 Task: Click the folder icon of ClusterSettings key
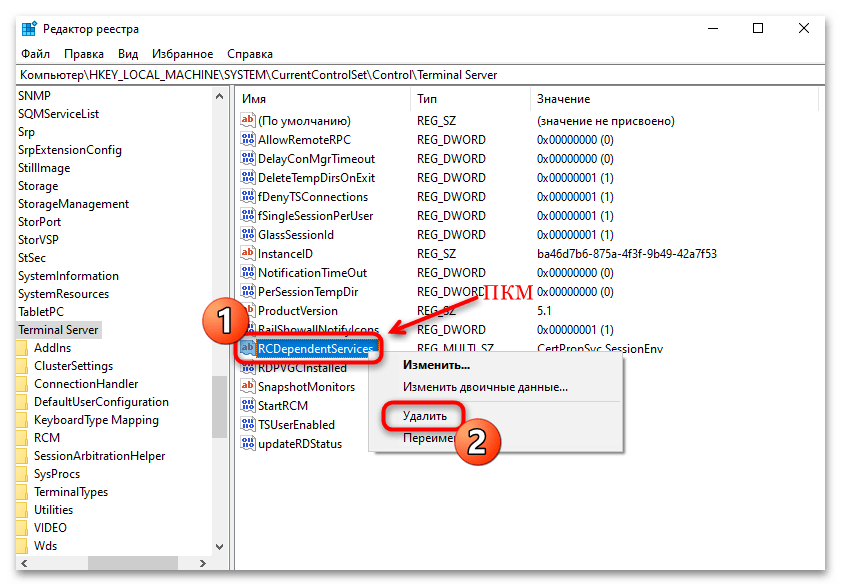pyautogui.click(x=22, y=366)
